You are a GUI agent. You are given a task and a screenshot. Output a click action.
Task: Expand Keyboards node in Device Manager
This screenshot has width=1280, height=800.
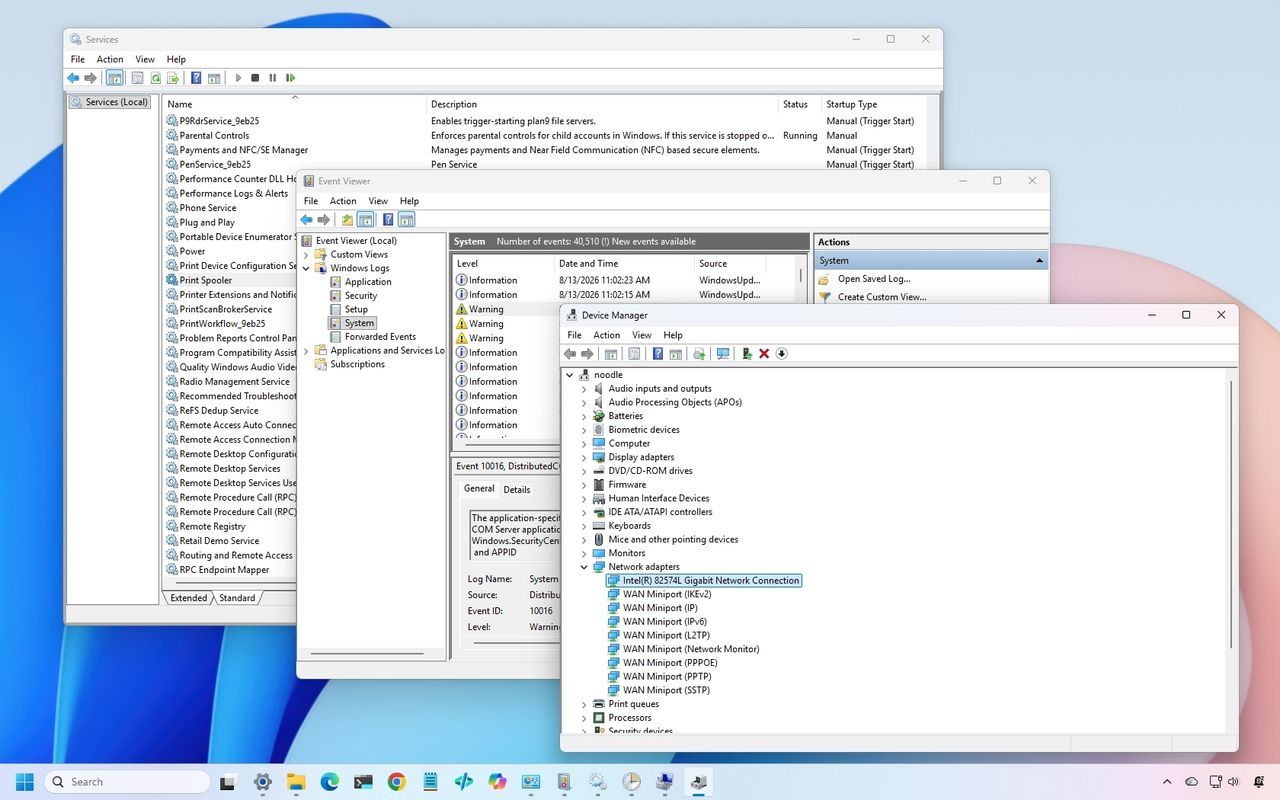click(x=584, y=526)
